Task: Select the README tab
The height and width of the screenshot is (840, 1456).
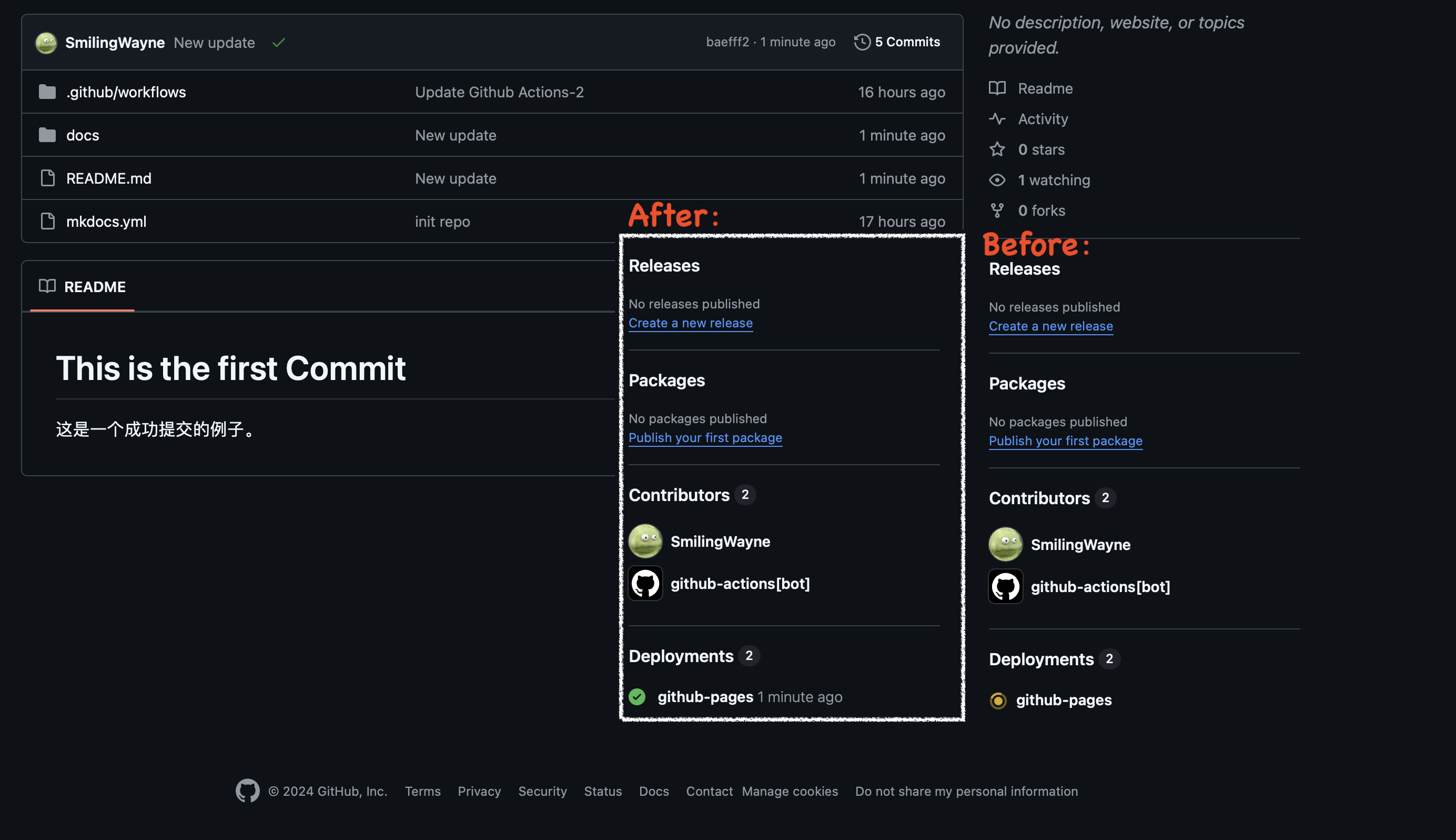Action: (x=82, y=287)
